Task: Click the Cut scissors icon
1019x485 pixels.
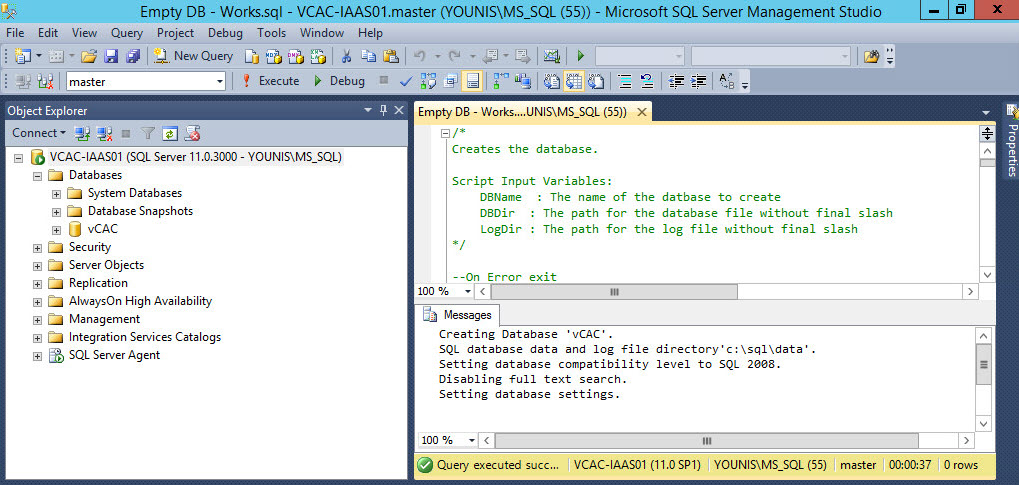Action: point(346,56)
